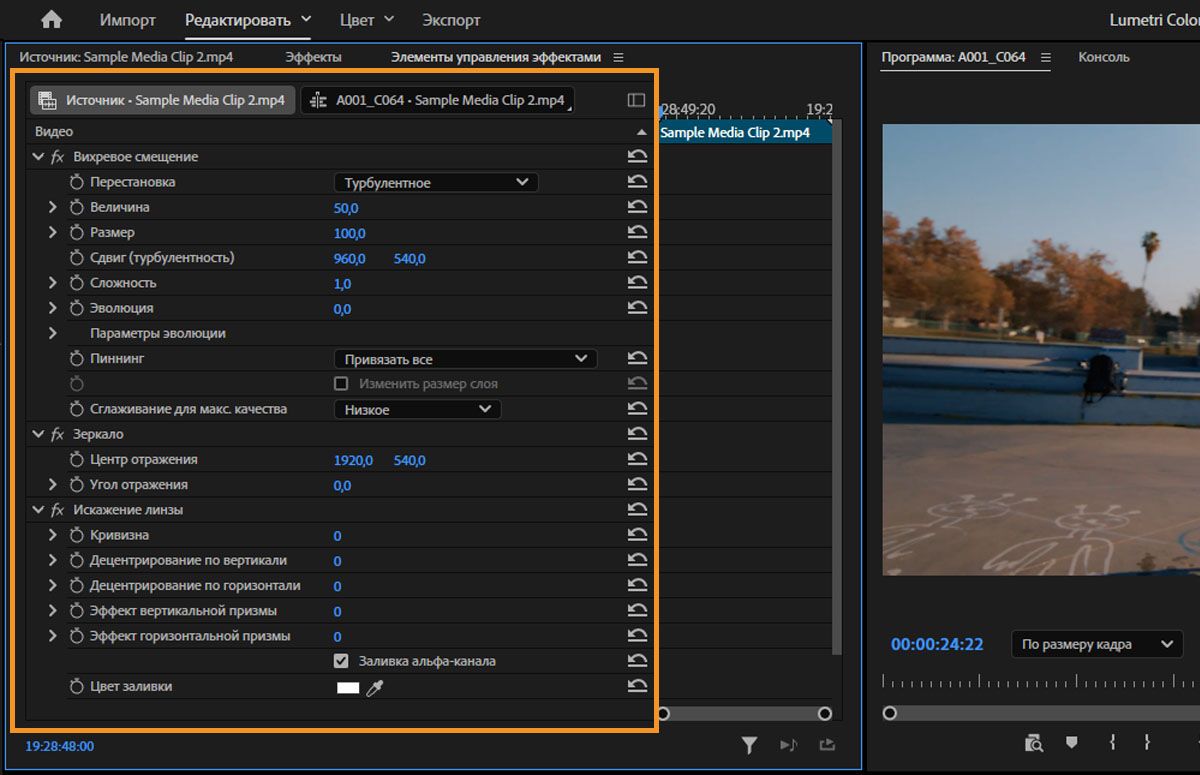
Task: Select the Sample Media Clip 2.mp4 timeline clip bar
Action: click(x=745, y=132)
